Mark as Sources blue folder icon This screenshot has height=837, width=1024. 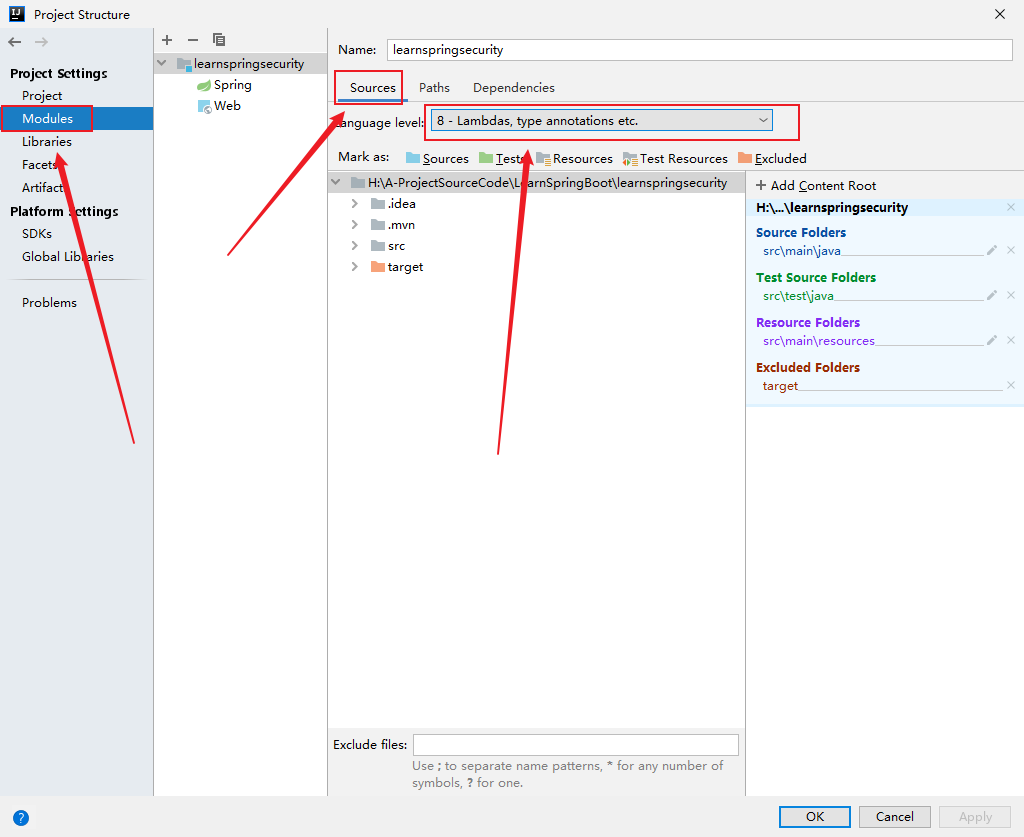(413, 158)
